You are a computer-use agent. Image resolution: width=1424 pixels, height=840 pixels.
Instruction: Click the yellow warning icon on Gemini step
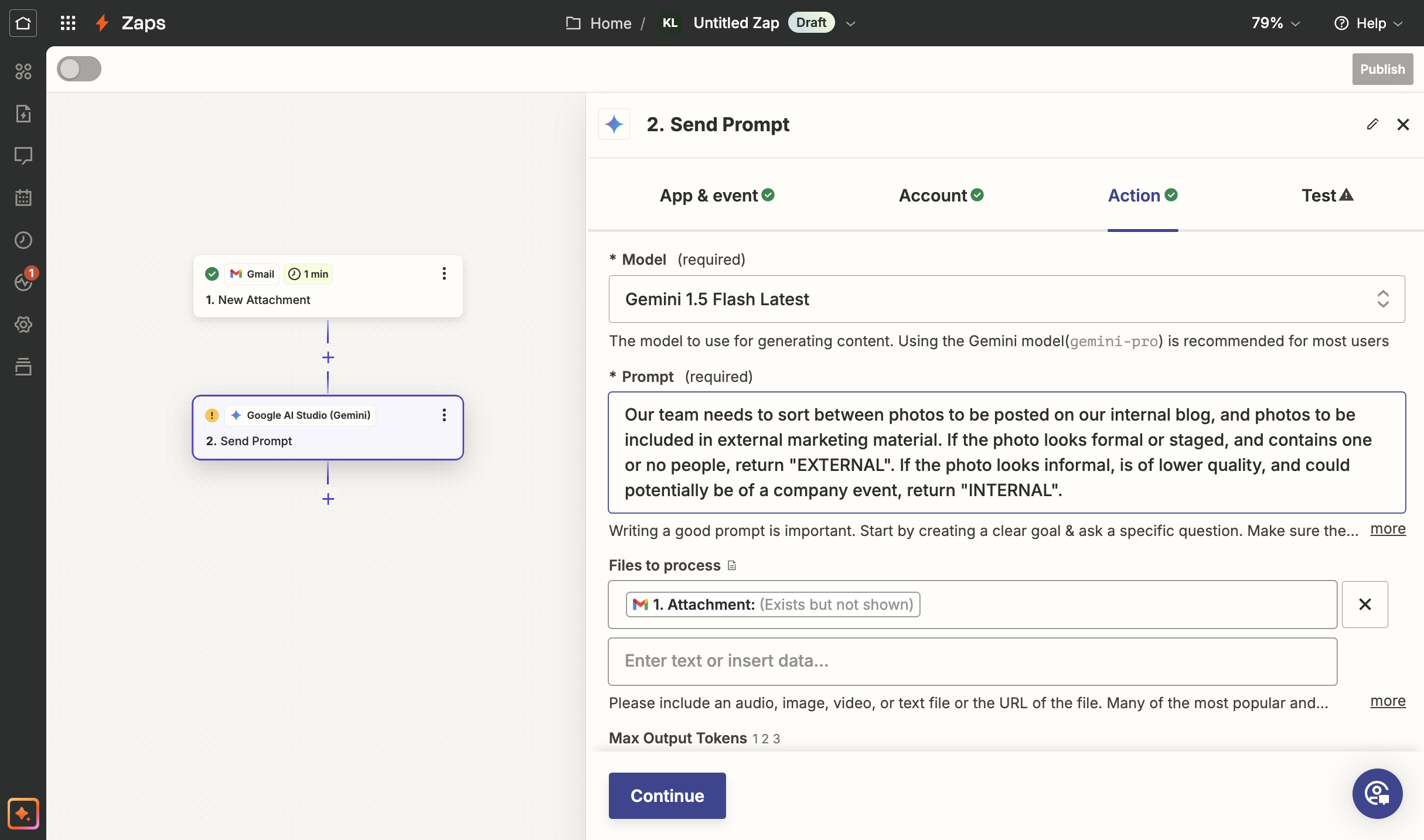[x=212, y=415]
